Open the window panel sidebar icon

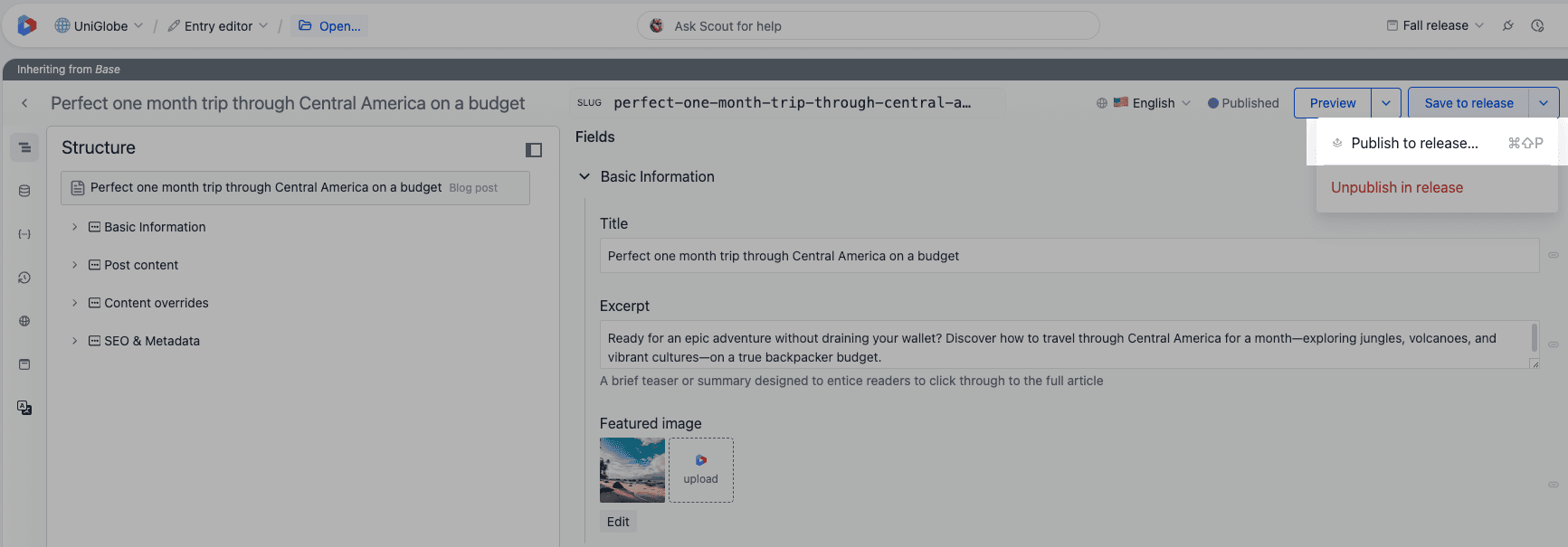(x=24, y=364)
